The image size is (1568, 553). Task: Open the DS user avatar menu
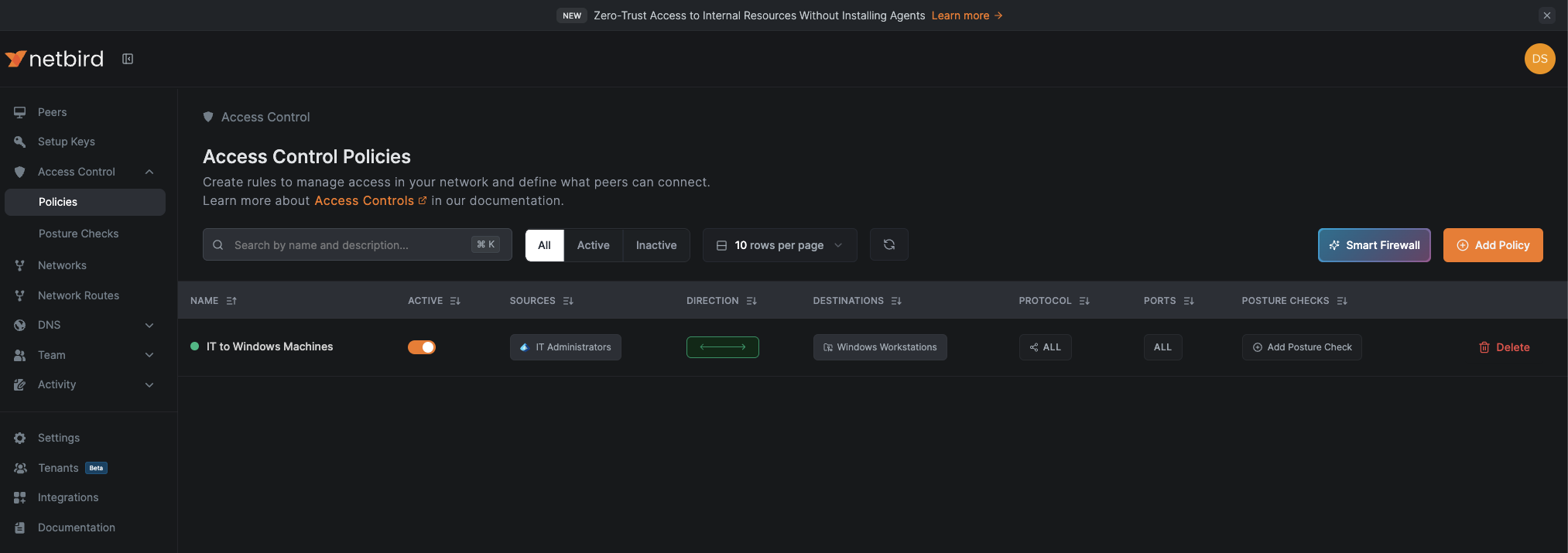coord(1539,59)
